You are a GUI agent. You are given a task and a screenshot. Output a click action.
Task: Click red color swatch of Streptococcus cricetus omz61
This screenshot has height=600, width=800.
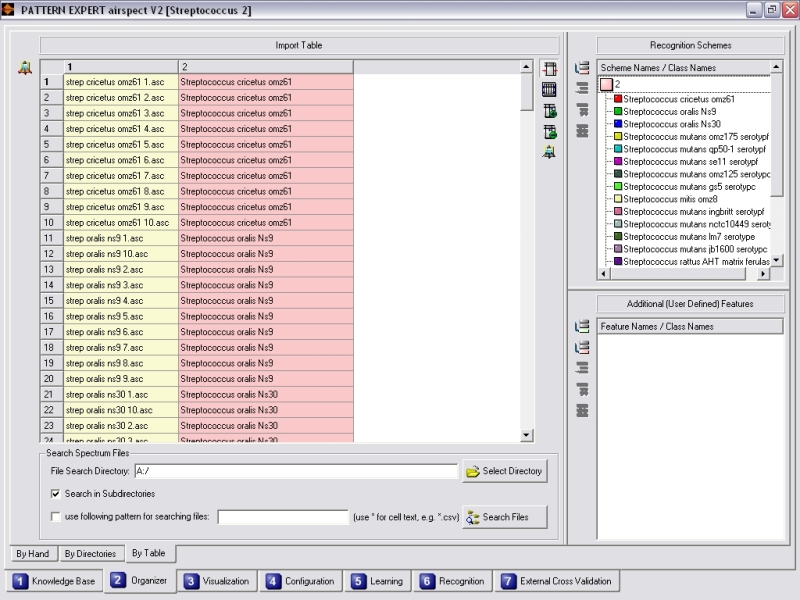[619, 99]
